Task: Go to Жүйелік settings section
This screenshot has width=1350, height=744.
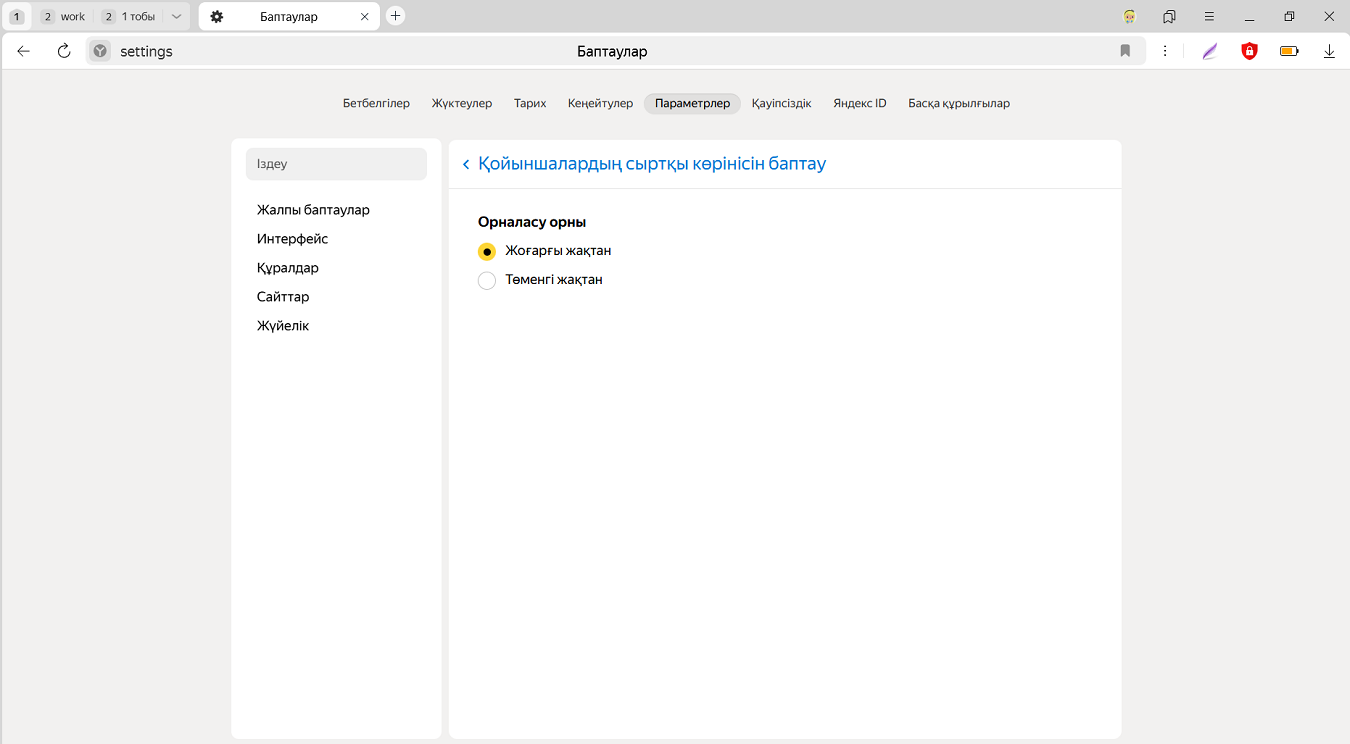Action: point(283,326)
